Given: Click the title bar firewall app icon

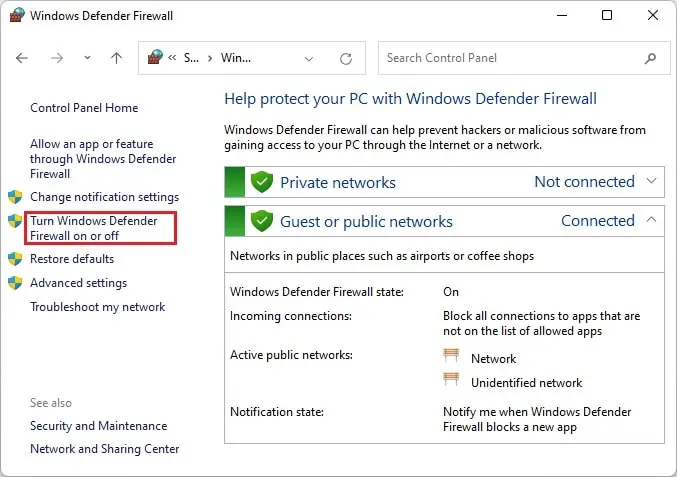Looking at the screenshot, I should pyautogui.click(x=16, y=16).
